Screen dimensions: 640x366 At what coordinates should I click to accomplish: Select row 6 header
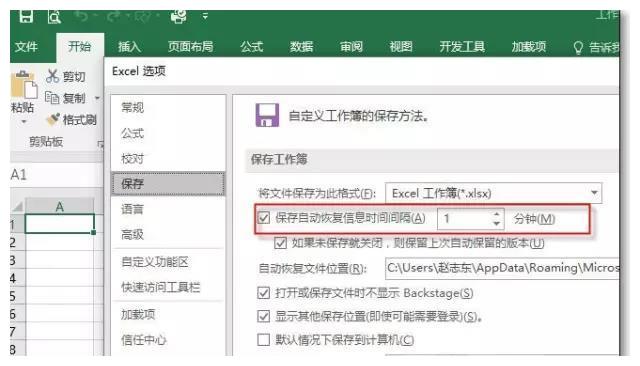17,314
